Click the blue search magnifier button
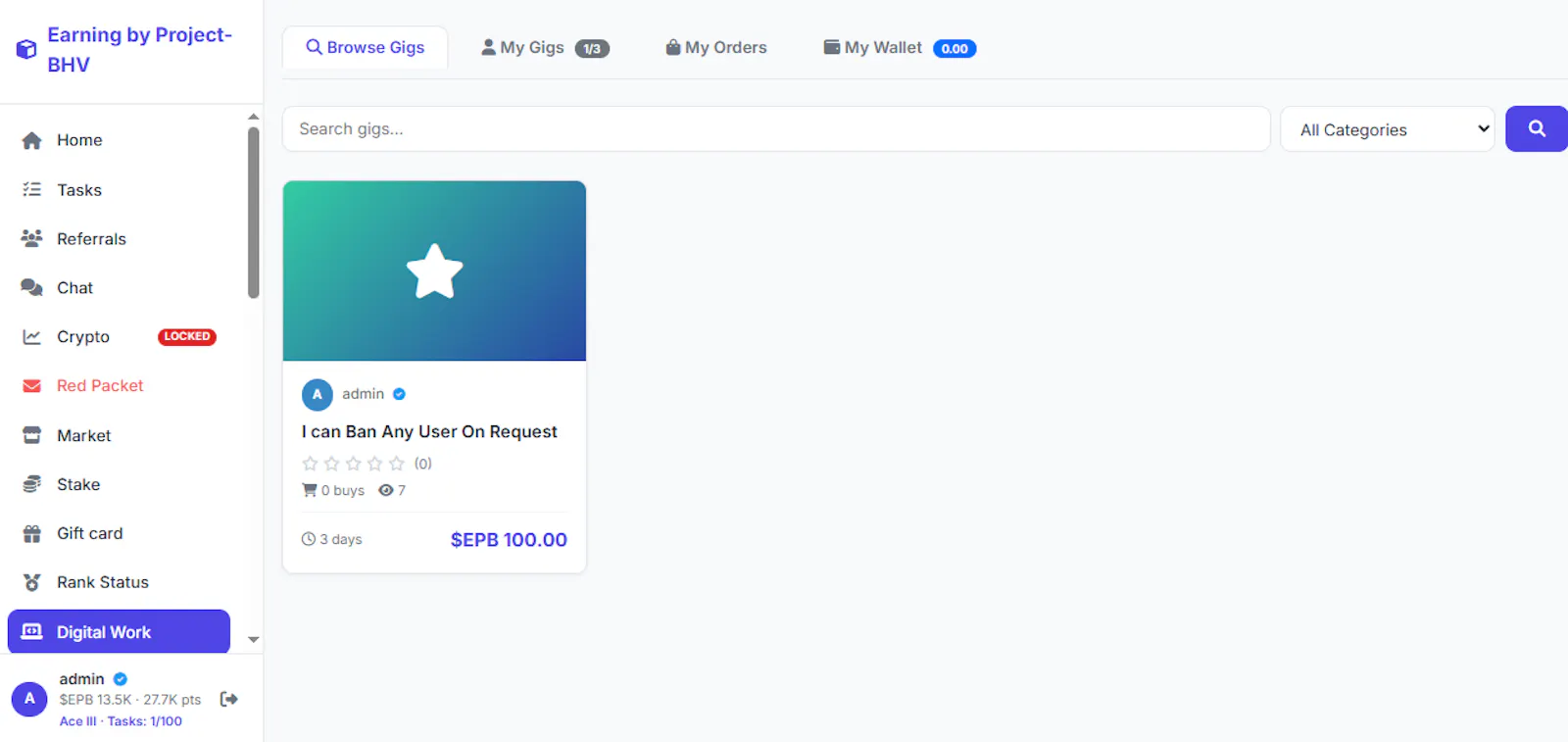 tap(1536, 128)
